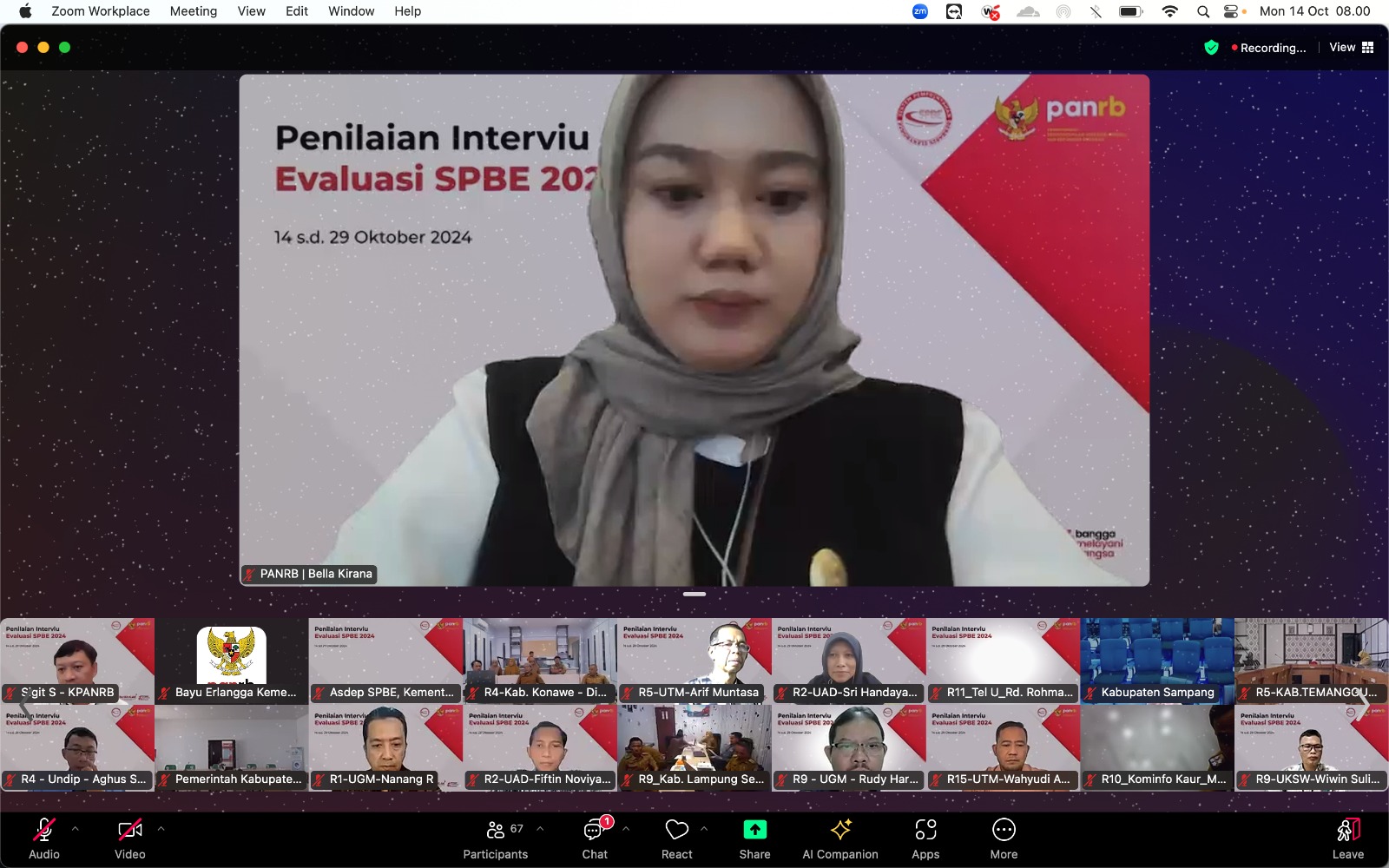
Task: Open Wi-Fi status menu
Action: (1170, 11)
